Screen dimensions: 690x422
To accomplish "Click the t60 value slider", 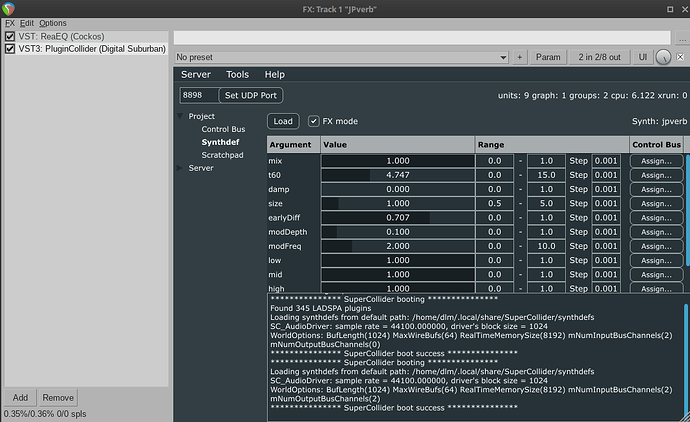I will 397,174.
